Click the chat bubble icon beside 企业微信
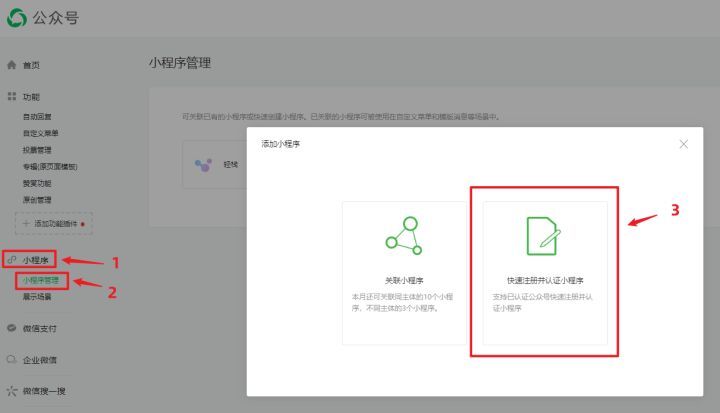The height and width of the screenshot is (413, 720). [12, 359]
